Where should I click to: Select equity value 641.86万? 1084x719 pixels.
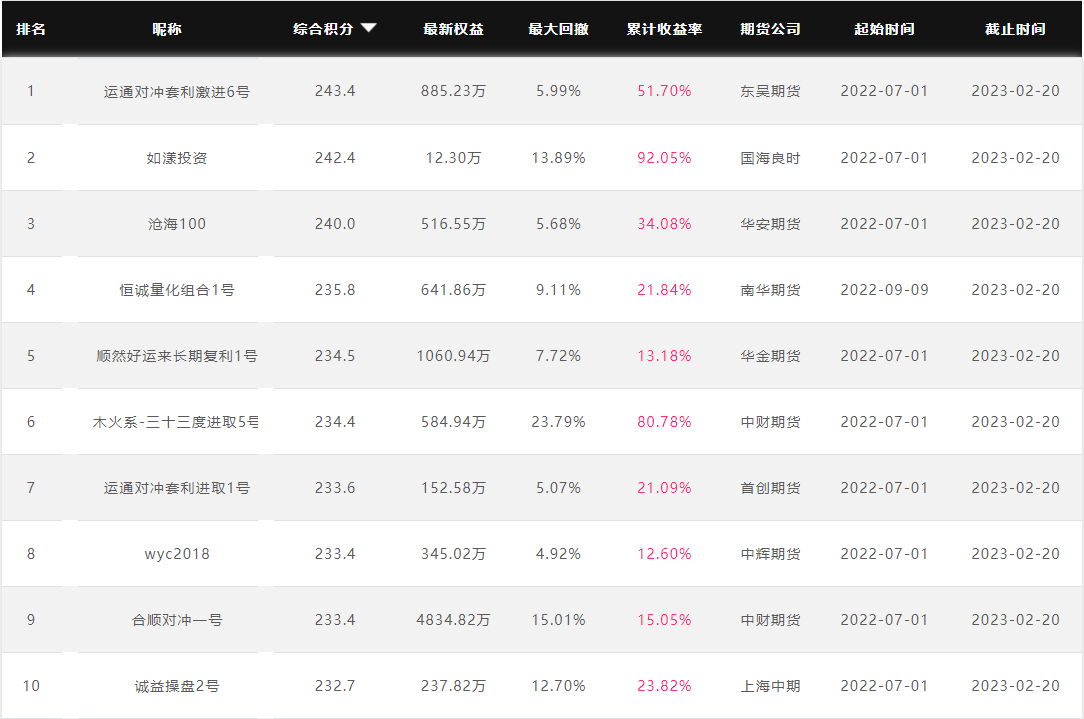454,290
